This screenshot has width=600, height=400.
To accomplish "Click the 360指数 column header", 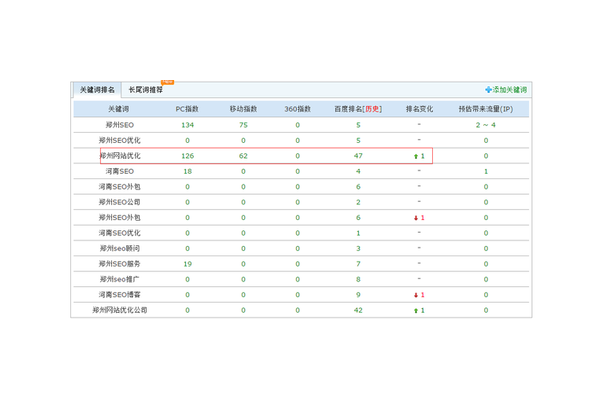I will point(297,109).
